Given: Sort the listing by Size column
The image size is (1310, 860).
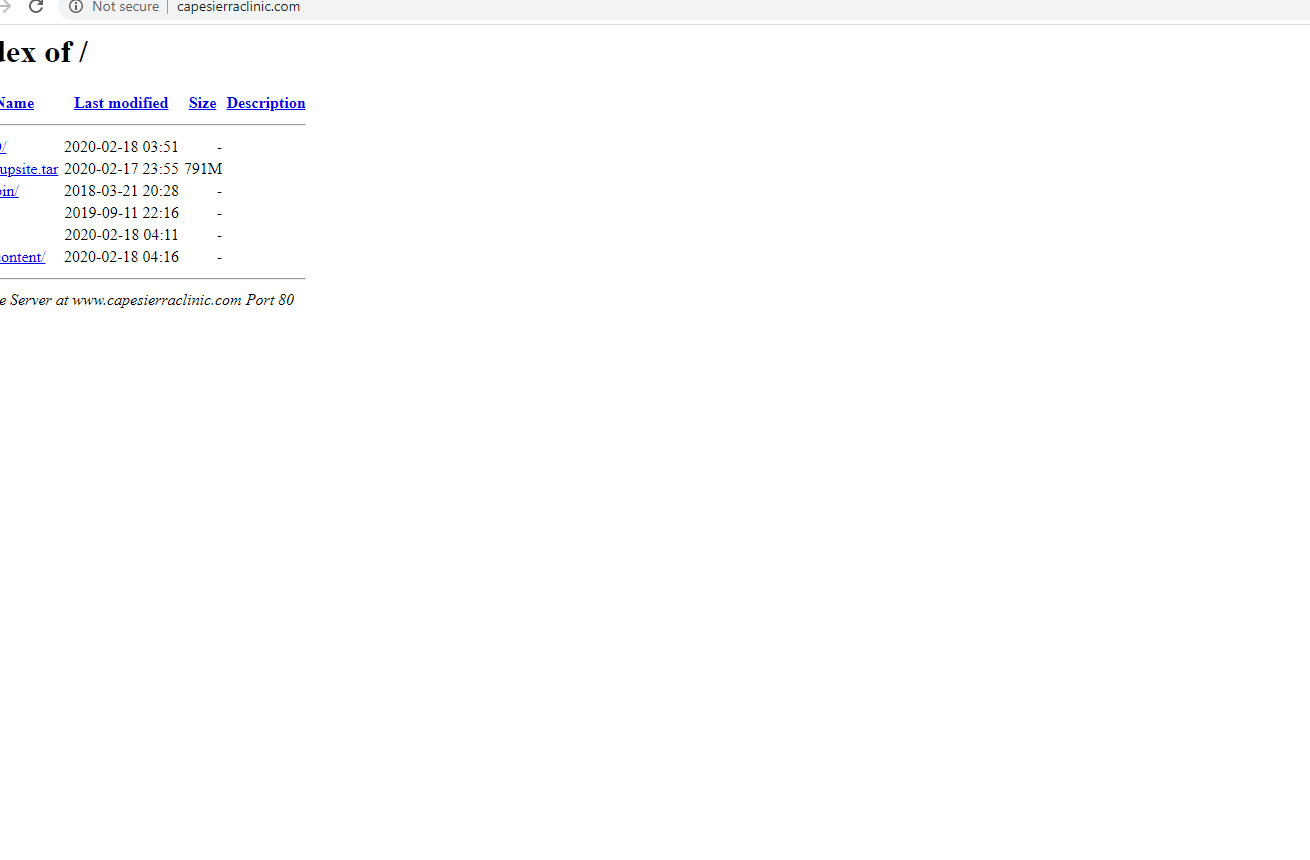Looking at the screenshot, I should point(202,103).
